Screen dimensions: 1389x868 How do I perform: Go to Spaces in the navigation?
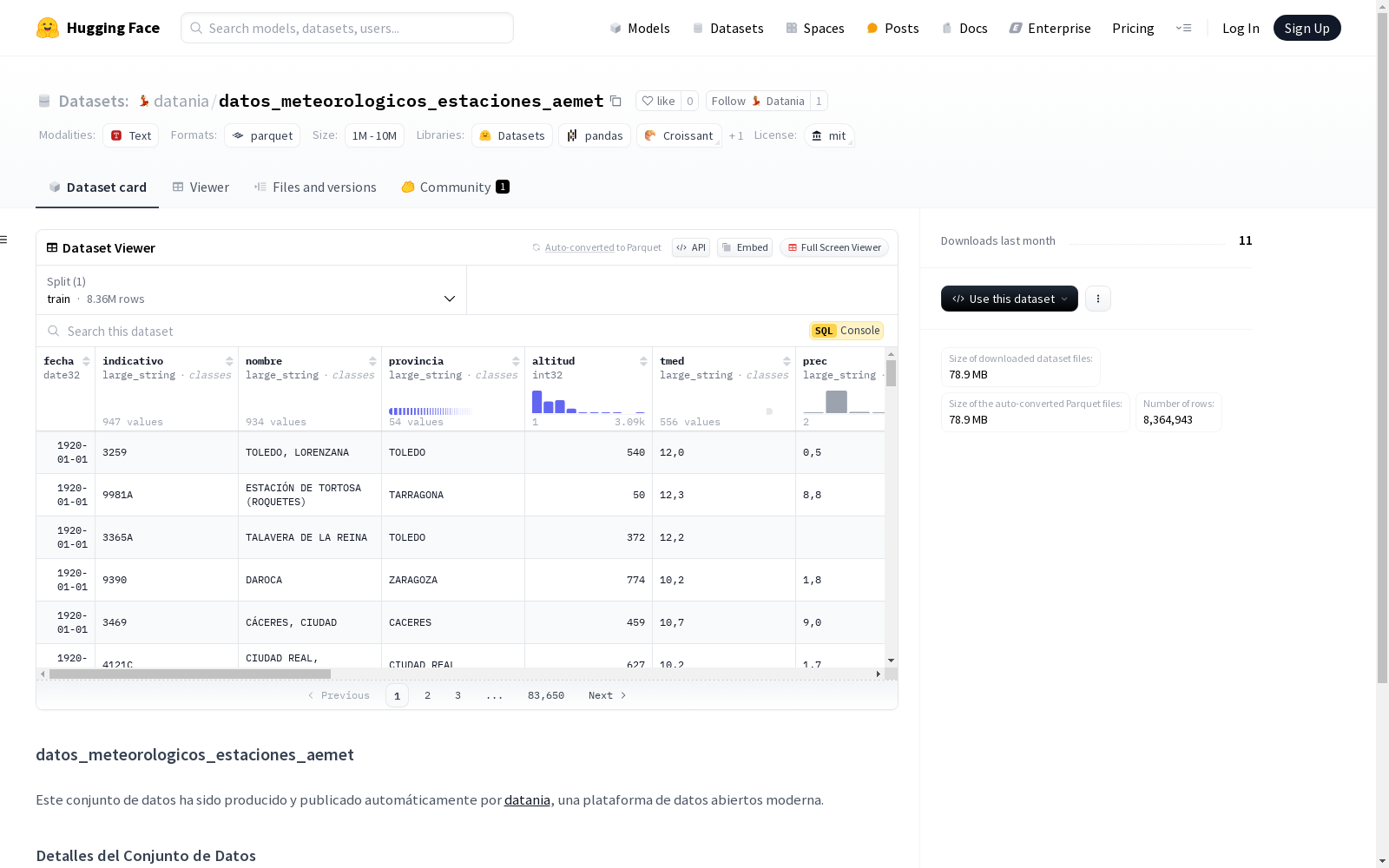(x=815, y=28)
